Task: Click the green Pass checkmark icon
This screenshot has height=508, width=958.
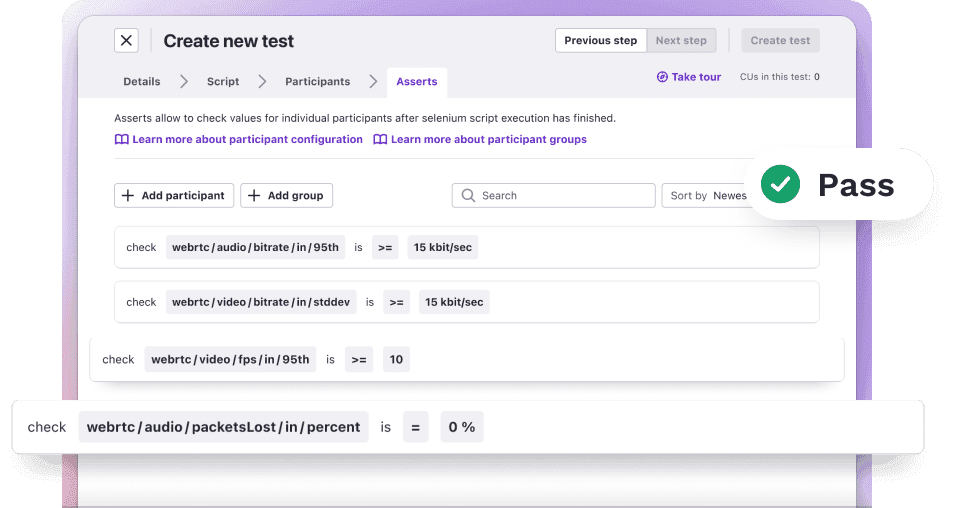Action: point(780,184)
